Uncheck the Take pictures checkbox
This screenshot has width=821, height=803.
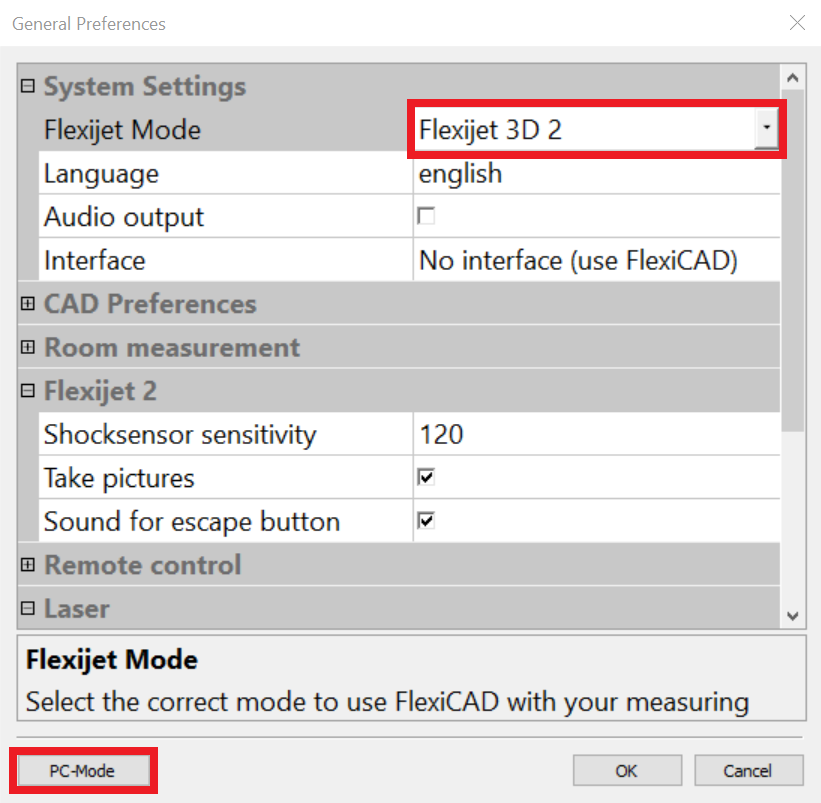pos(426,478)
